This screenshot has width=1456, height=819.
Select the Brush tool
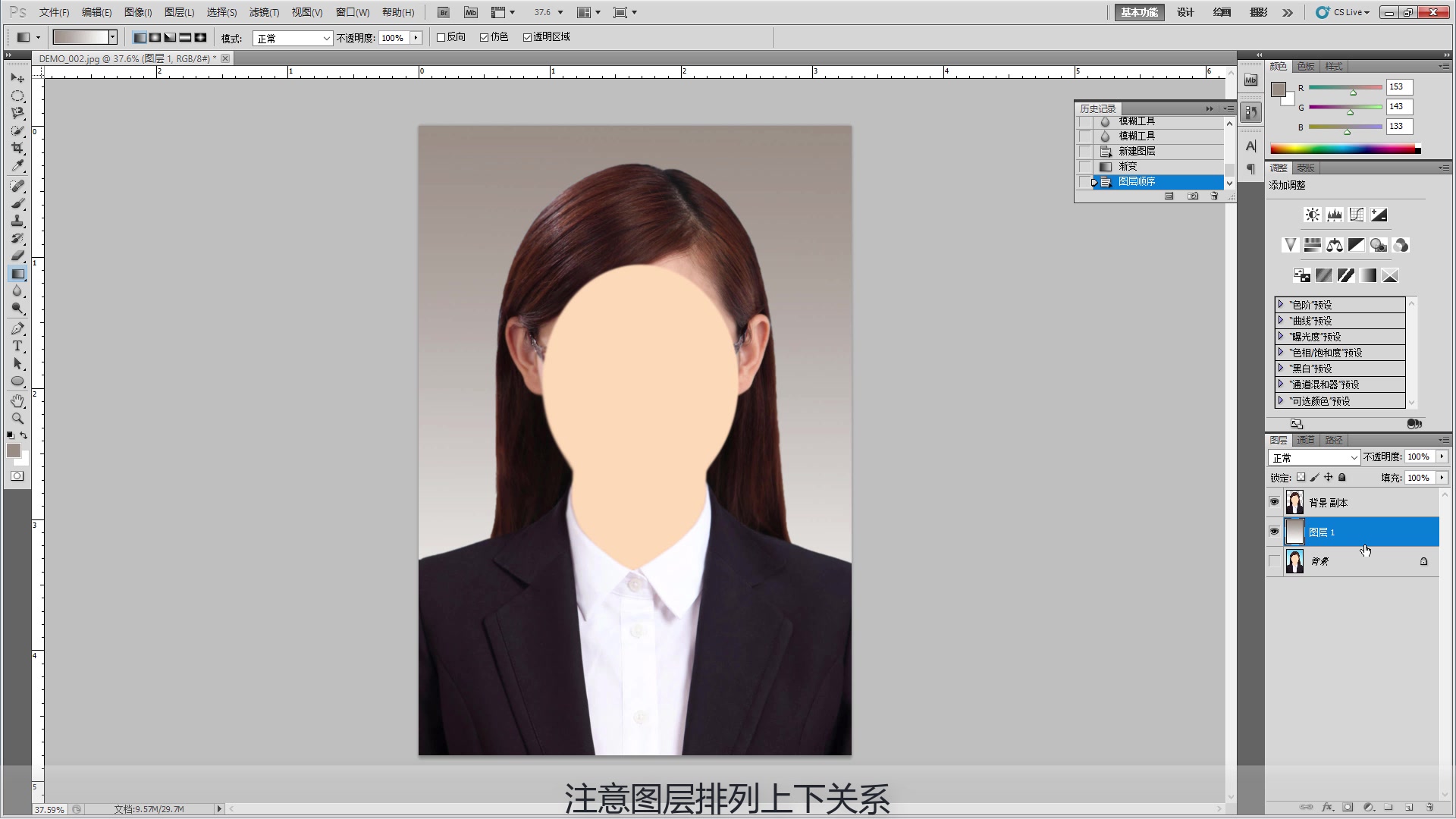pos(17,203)
